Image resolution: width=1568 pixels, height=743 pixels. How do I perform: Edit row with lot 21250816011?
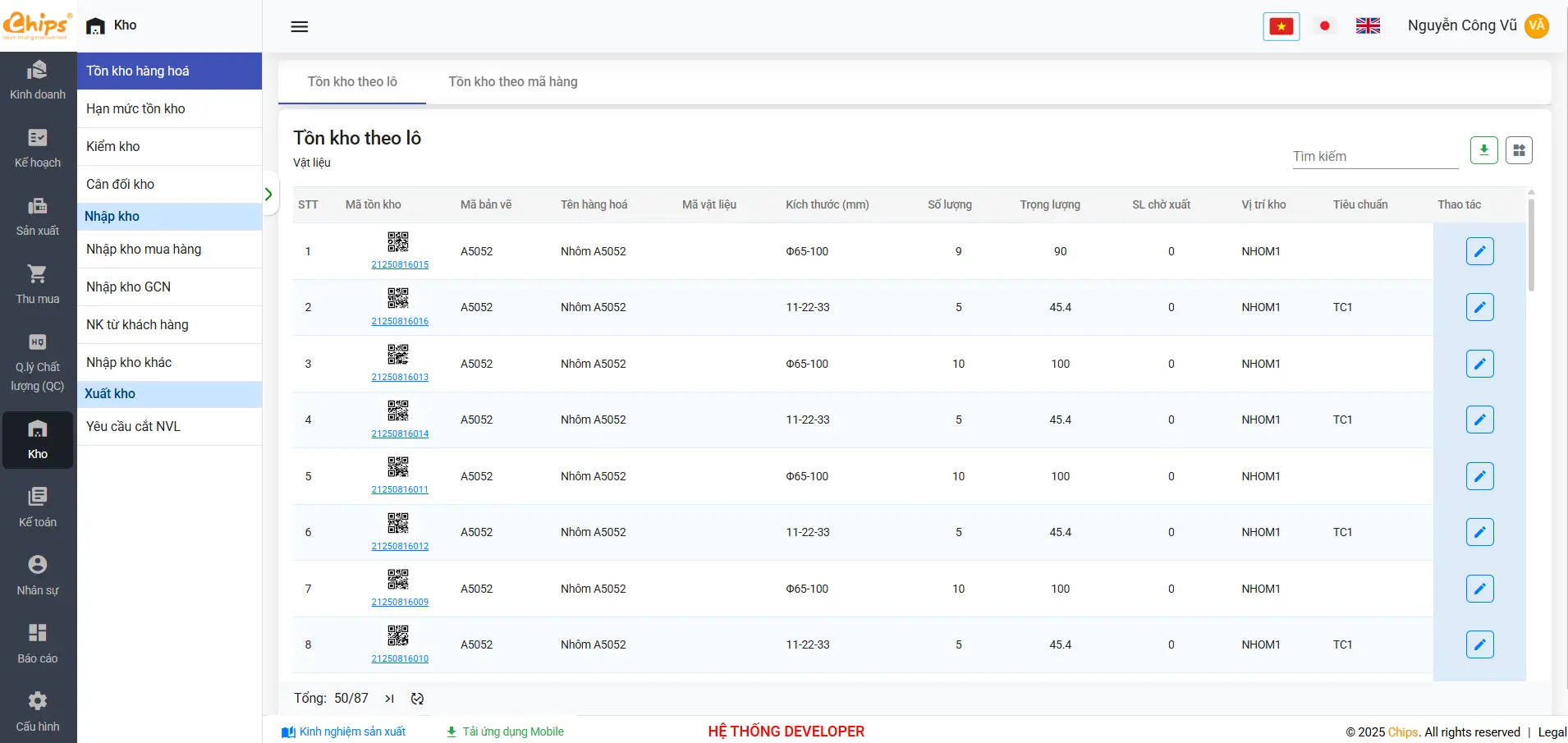[x=1480, y=476]
